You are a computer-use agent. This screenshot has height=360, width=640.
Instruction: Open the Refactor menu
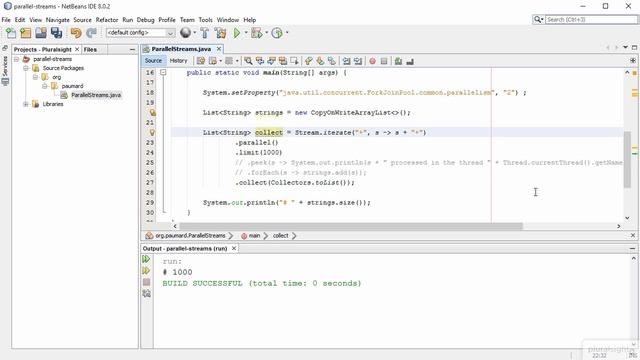click(107, 20)
